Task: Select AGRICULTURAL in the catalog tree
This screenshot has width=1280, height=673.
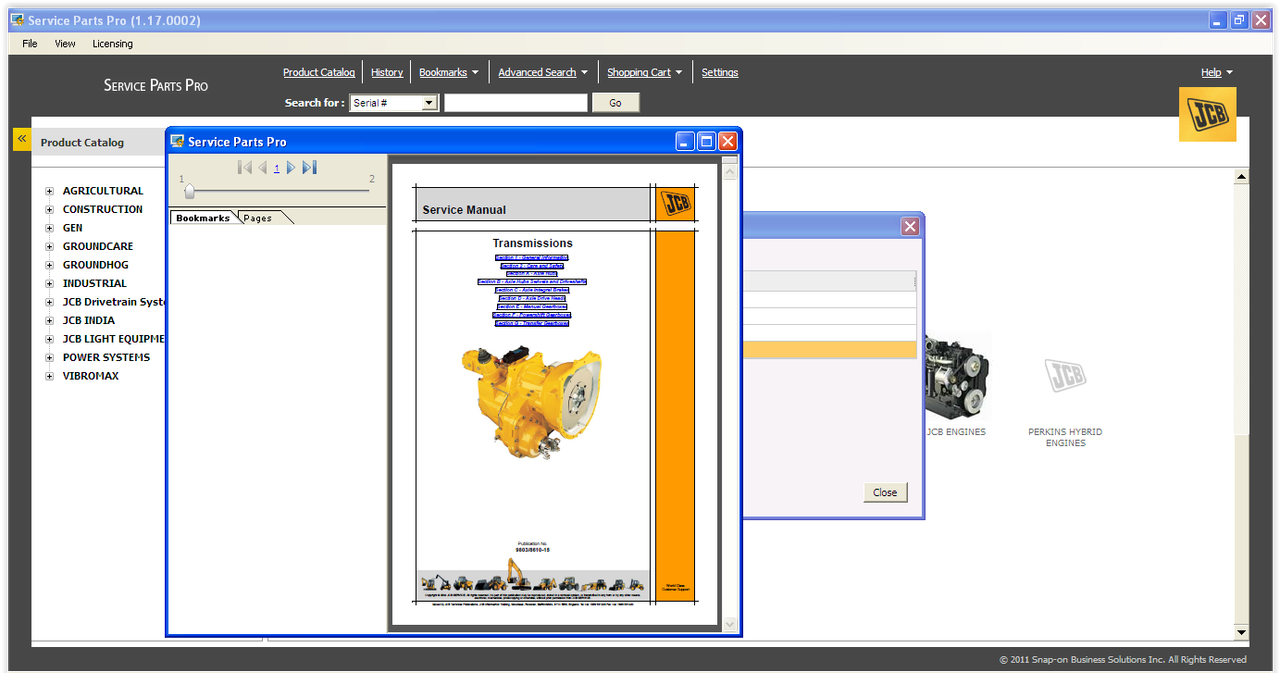Action: (103, 191)
